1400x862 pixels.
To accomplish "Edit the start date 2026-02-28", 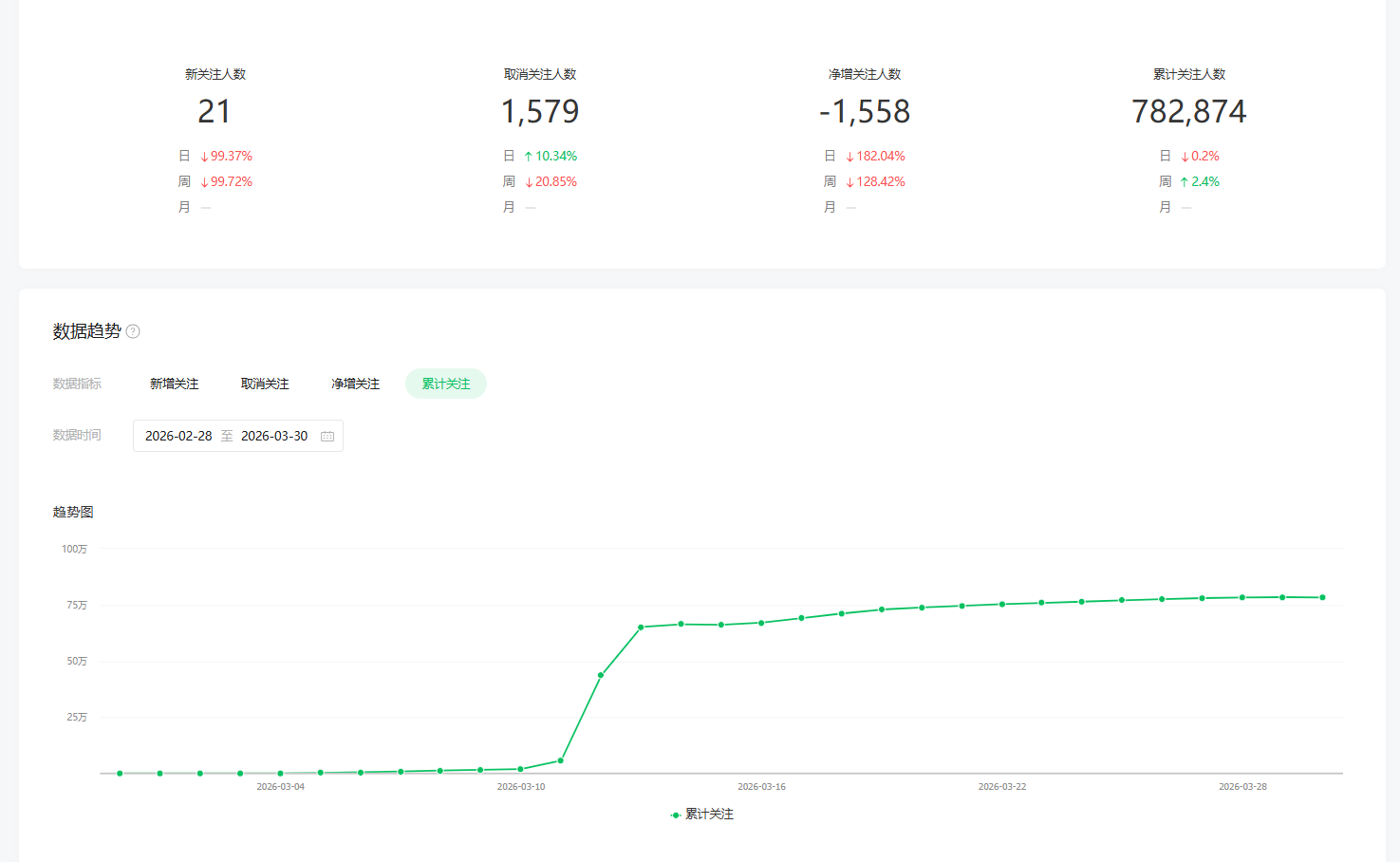I will point(178,436).
